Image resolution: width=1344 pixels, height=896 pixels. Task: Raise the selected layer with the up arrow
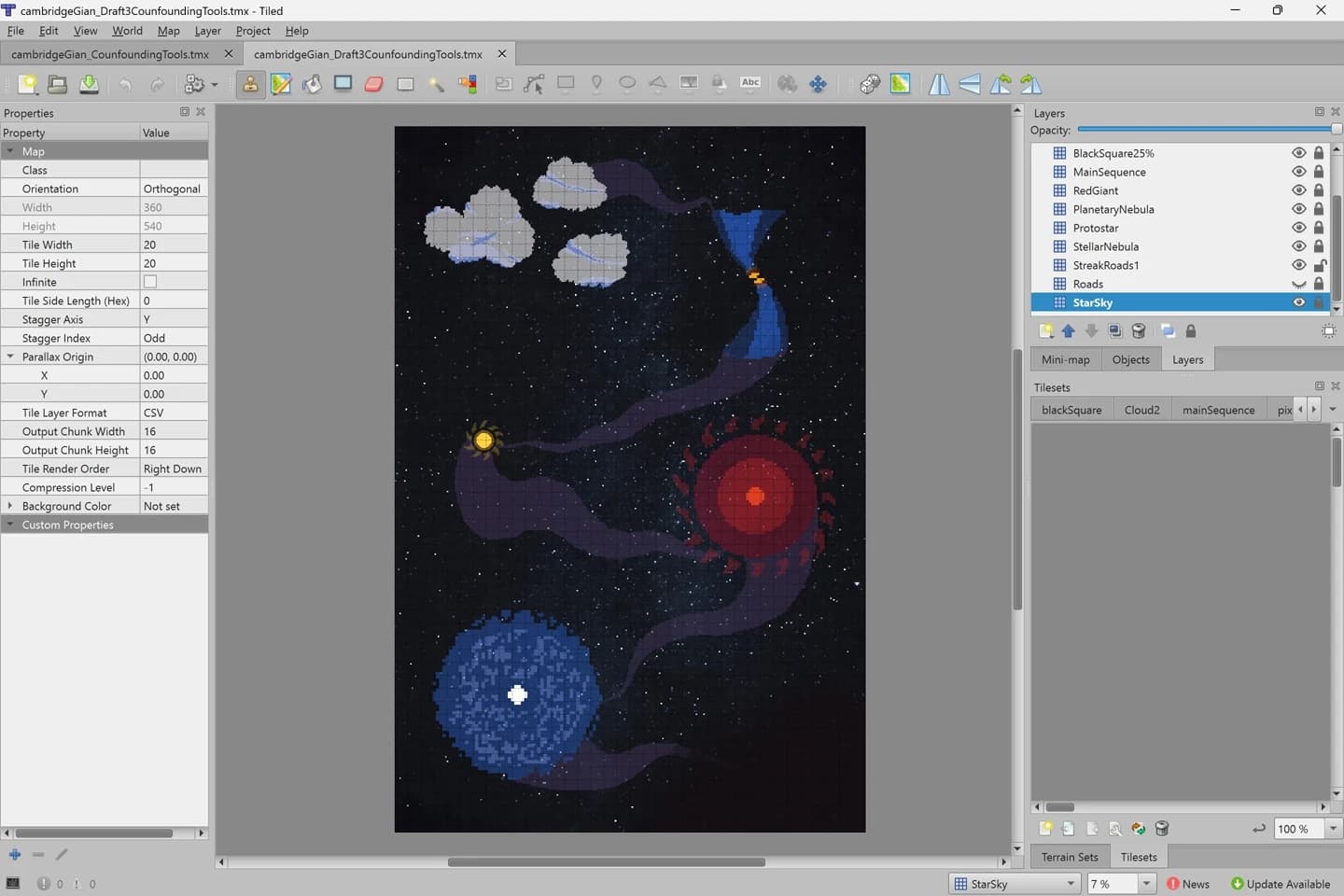1069,331
